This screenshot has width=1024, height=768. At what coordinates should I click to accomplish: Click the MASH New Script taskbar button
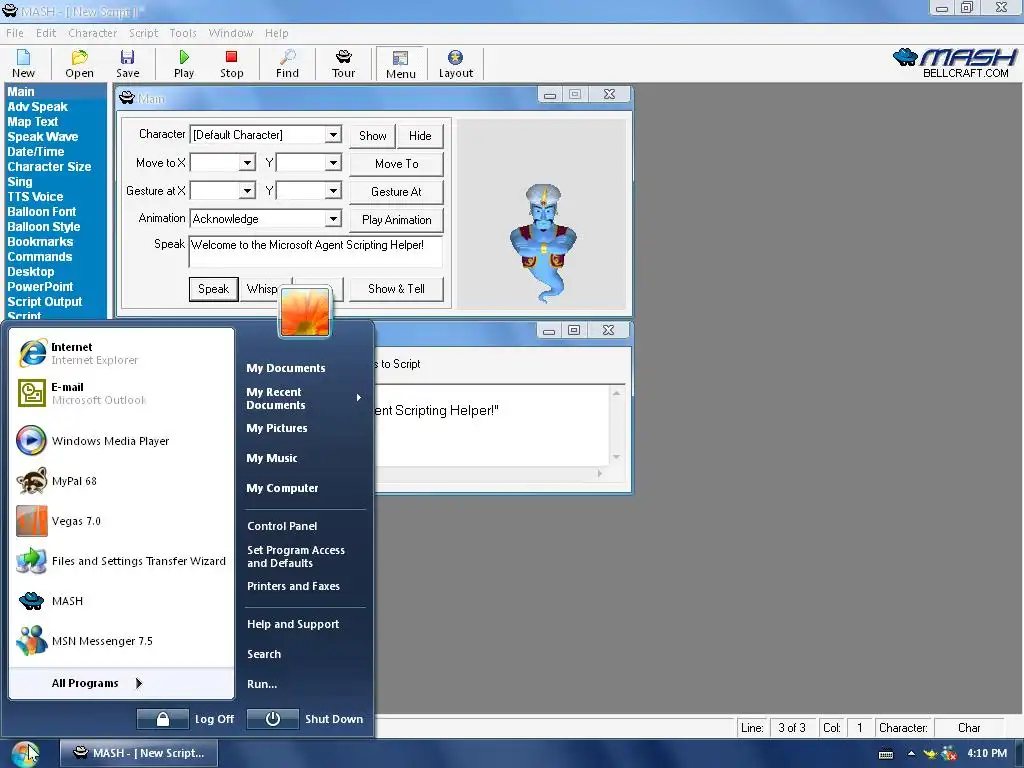(138, 754)
